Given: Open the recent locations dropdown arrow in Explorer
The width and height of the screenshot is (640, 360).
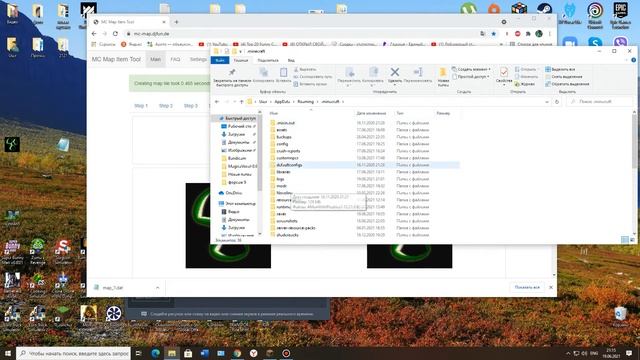Looking at the screenshot, I should [234, 102].
